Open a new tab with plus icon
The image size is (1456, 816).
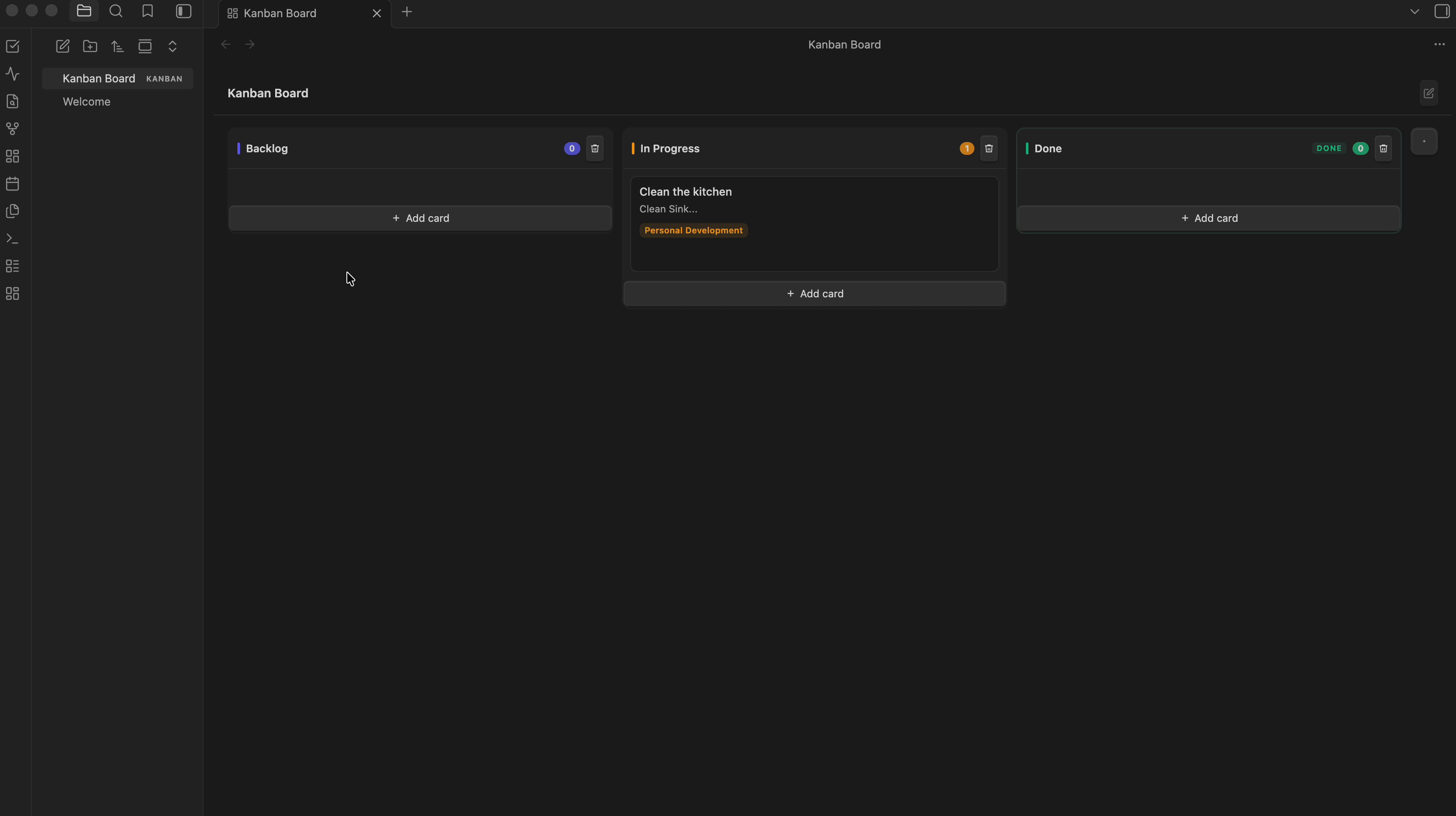coord(407,12)
